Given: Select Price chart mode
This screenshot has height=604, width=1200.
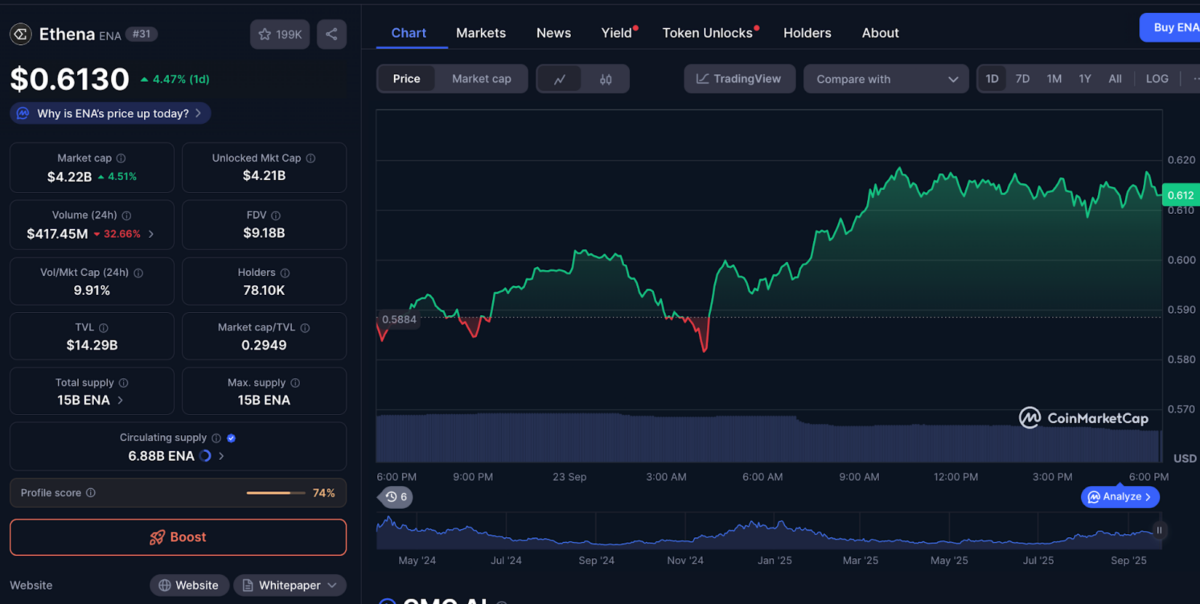Looking at the screenshot, I should [407, 79].
